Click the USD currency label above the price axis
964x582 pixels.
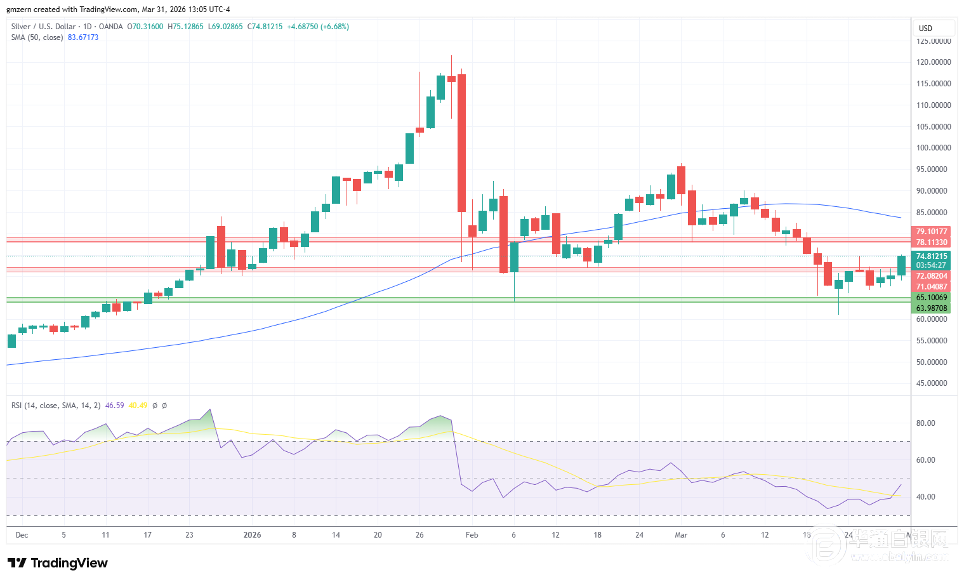(925, 27)
